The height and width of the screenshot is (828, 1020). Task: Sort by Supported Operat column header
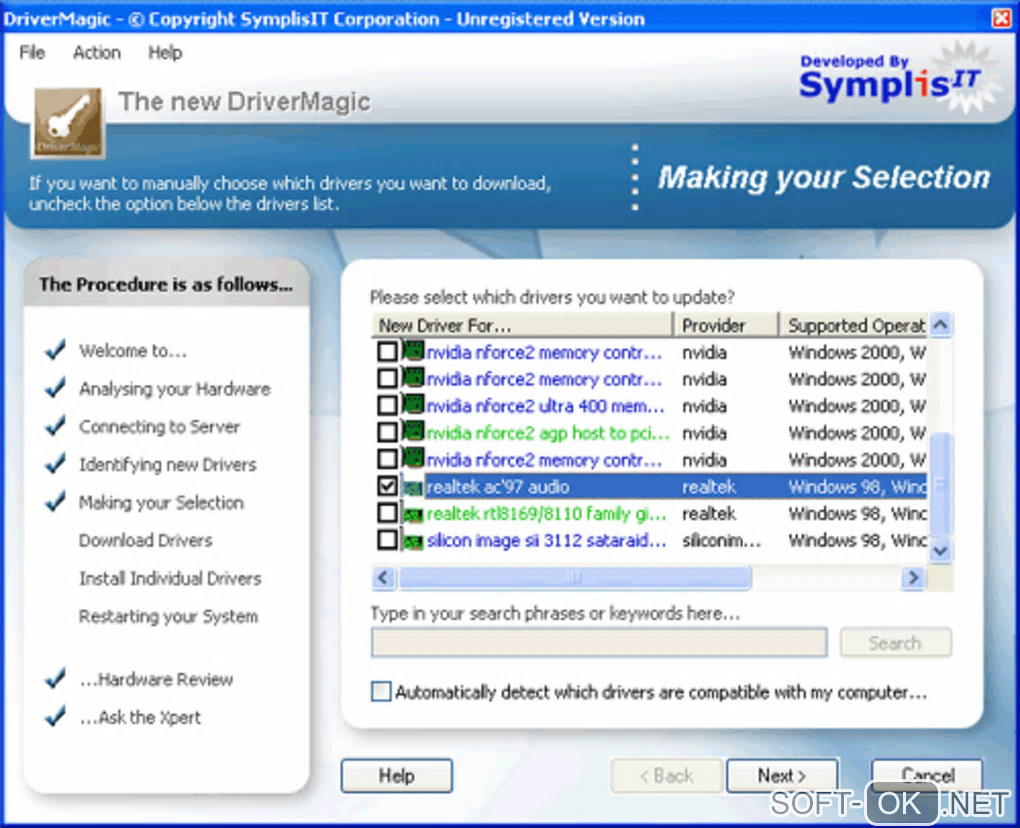click(x=854, y=325)
